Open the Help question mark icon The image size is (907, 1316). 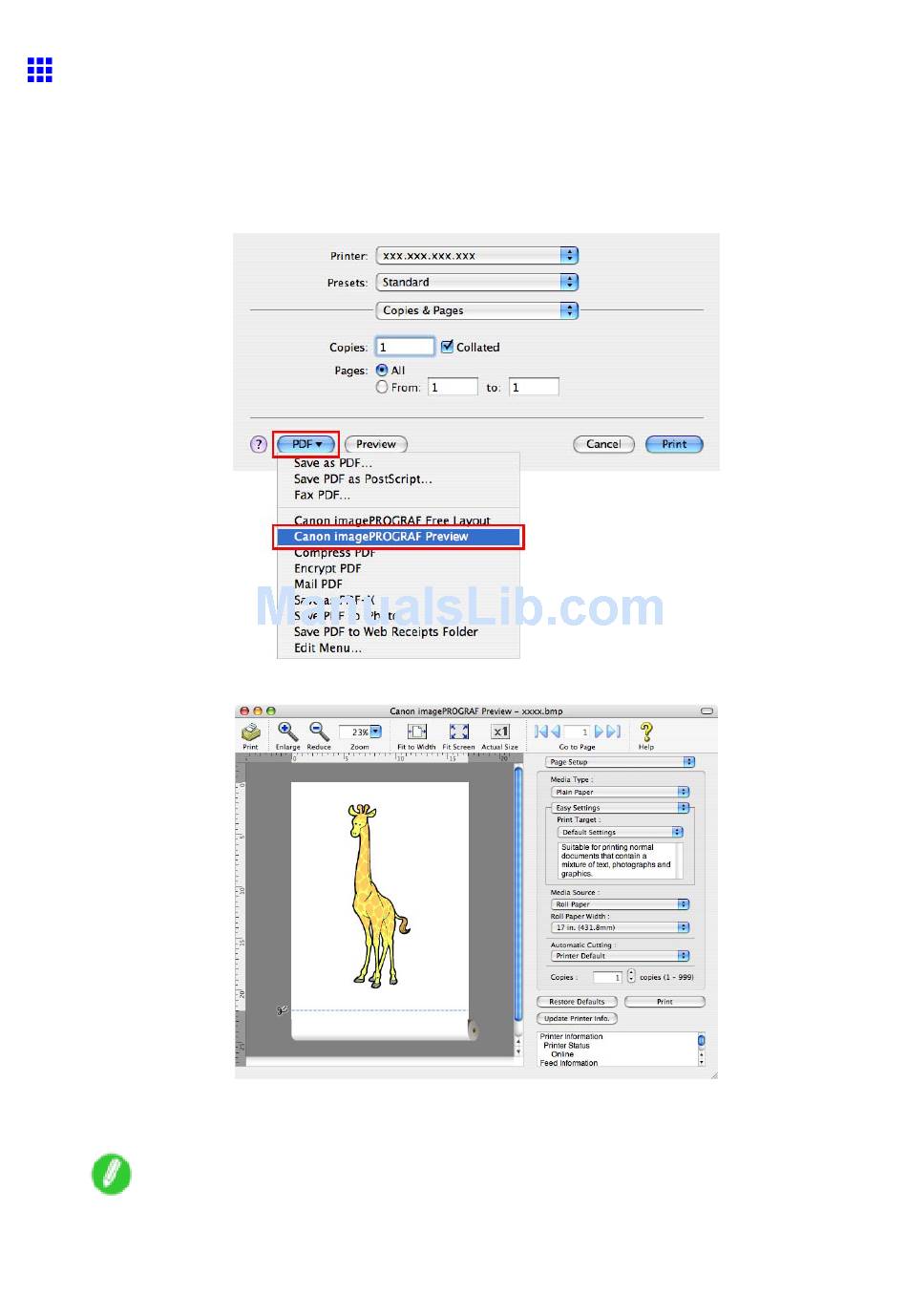tap(646, 732)
